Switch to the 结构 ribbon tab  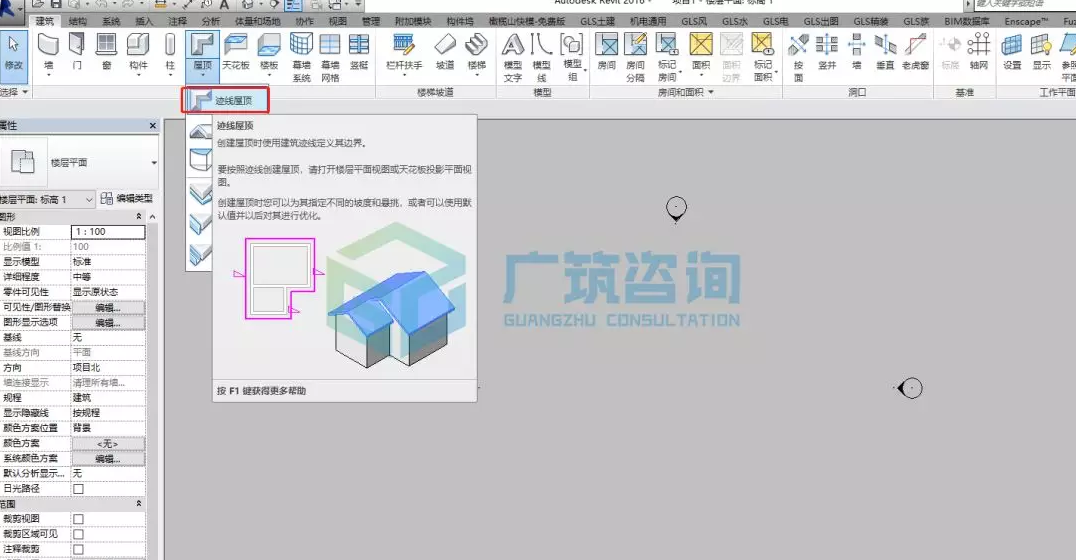(78, 21)
